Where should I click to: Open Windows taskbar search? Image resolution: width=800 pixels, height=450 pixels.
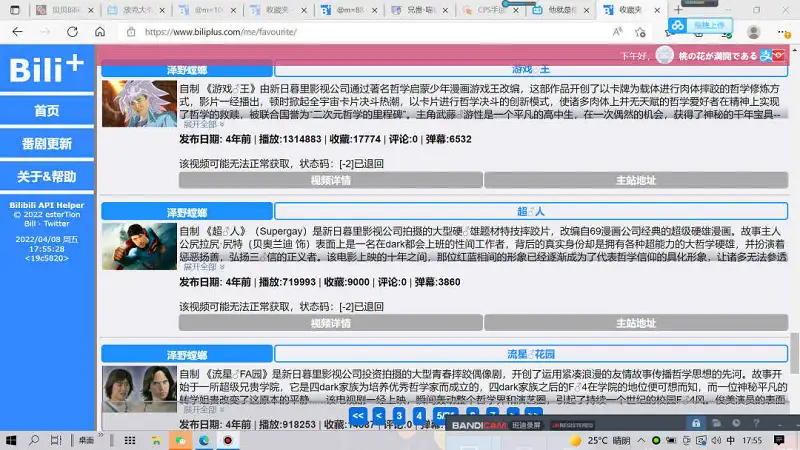coord(34,440)
